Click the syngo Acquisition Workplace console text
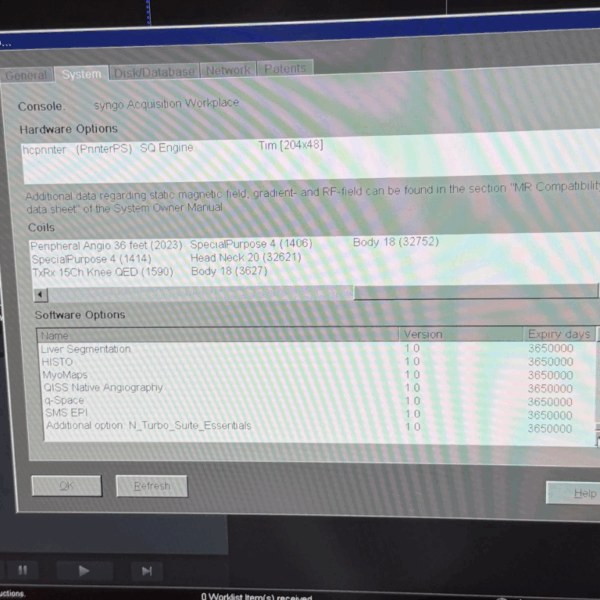The width and height of the screenshot is (600, 600). click(166, 104)
